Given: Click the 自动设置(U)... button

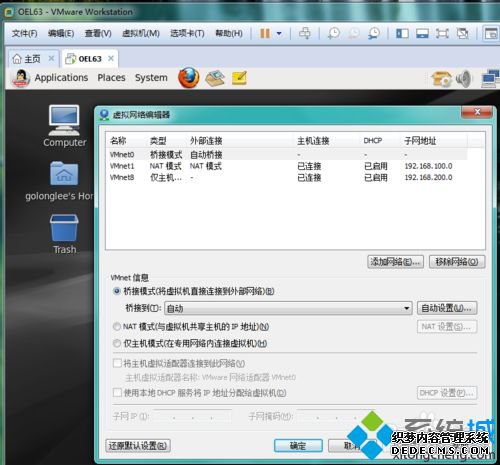Looking at the screenshot, I should [x=447, y=308].
